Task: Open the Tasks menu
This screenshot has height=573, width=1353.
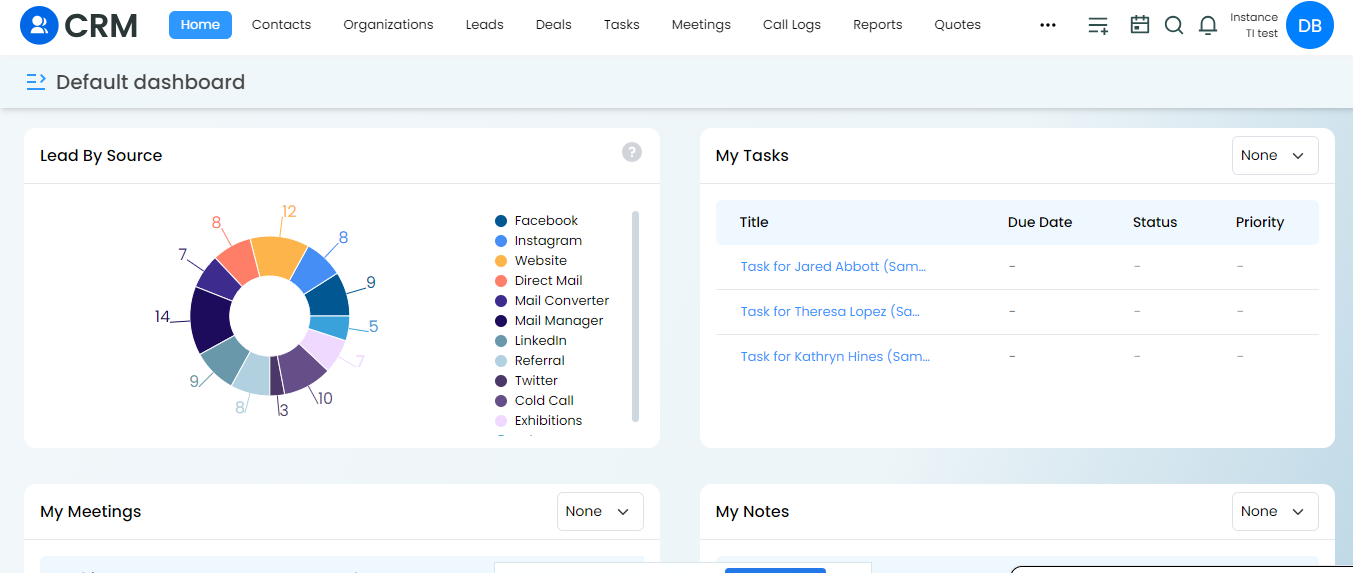Action: pyautogui.click(x=621, y=25)
